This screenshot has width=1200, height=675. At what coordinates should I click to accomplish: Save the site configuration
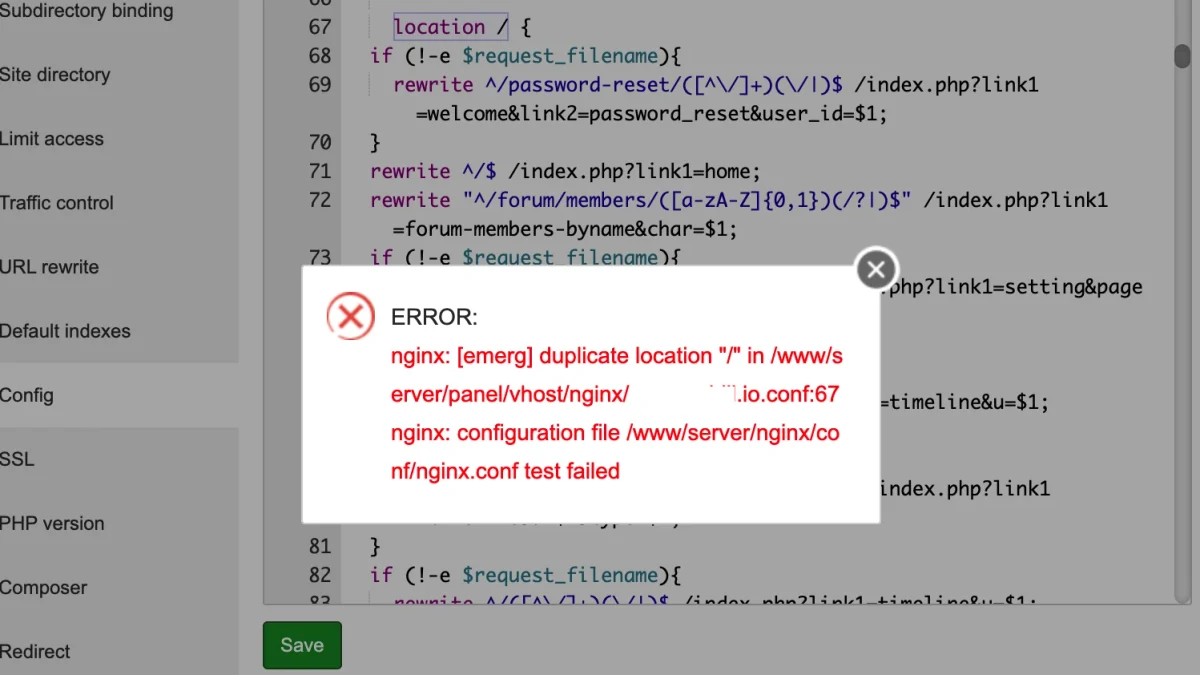click(x=302, y=645)
